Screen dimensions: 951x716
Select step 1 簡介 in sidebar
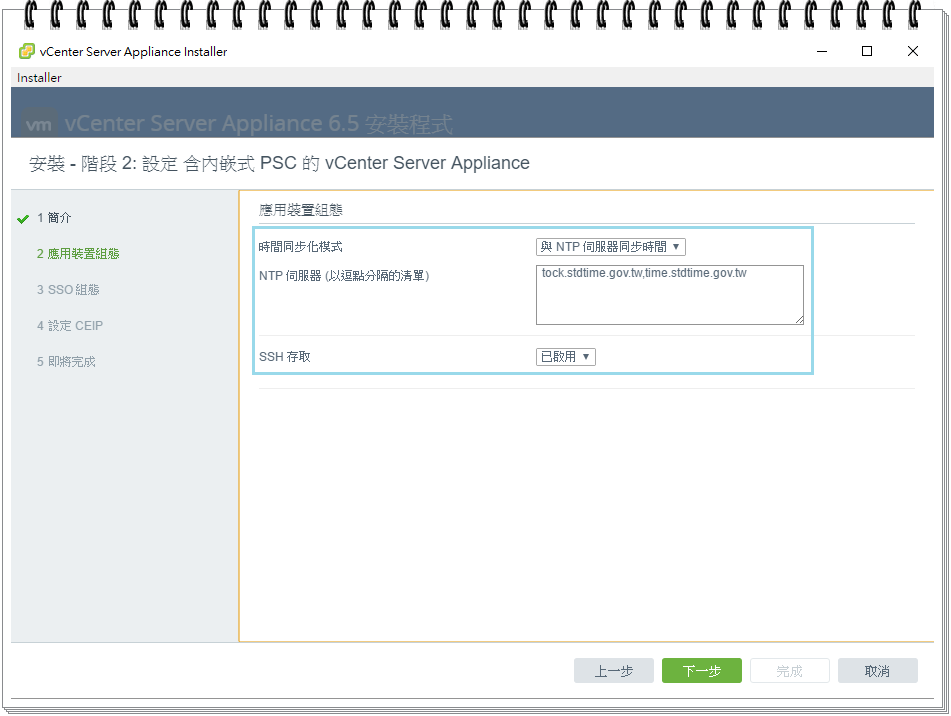coord(54,218)
